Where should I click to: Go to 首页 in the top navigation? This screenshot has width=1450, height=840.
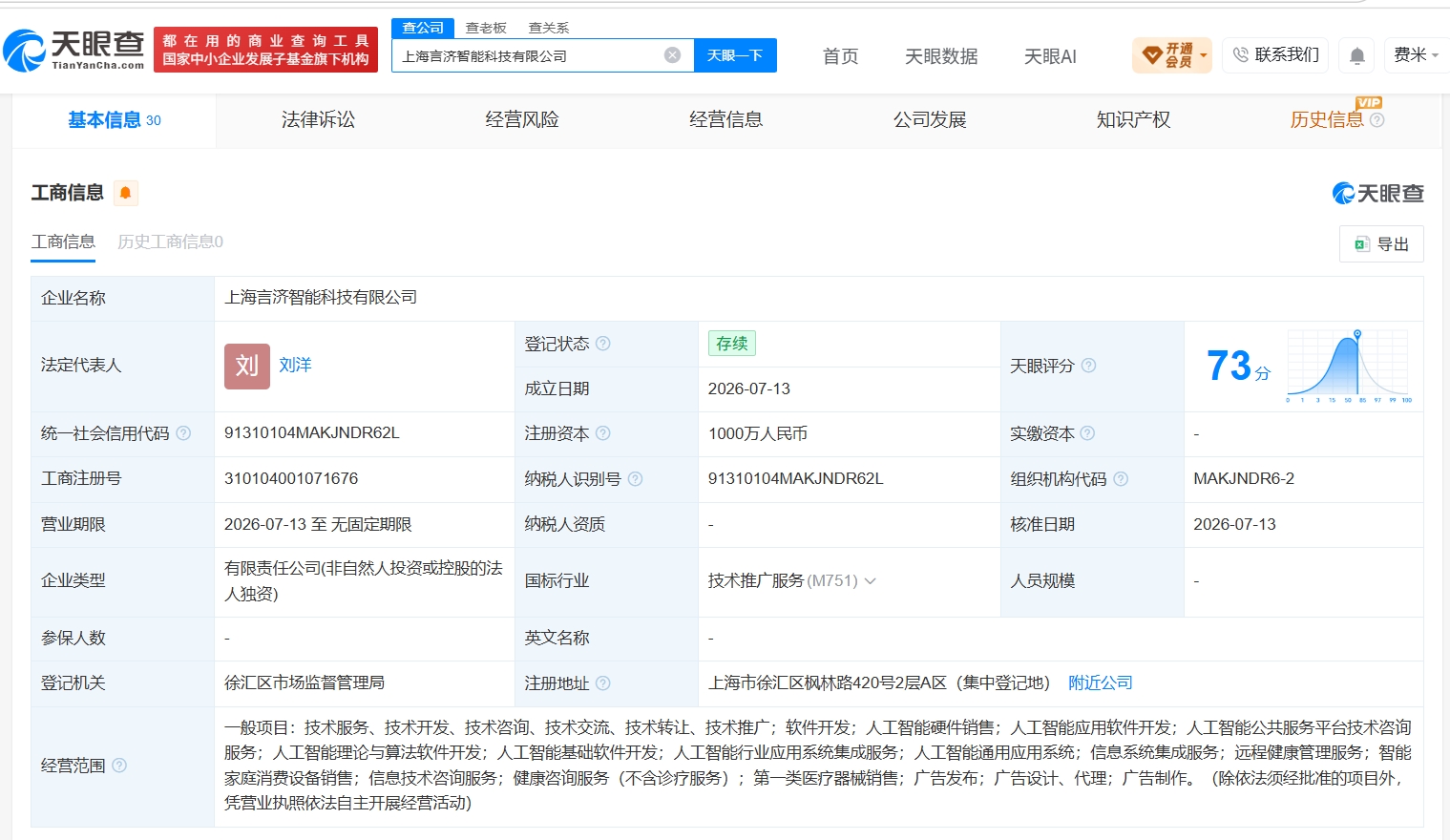[840, 56]
